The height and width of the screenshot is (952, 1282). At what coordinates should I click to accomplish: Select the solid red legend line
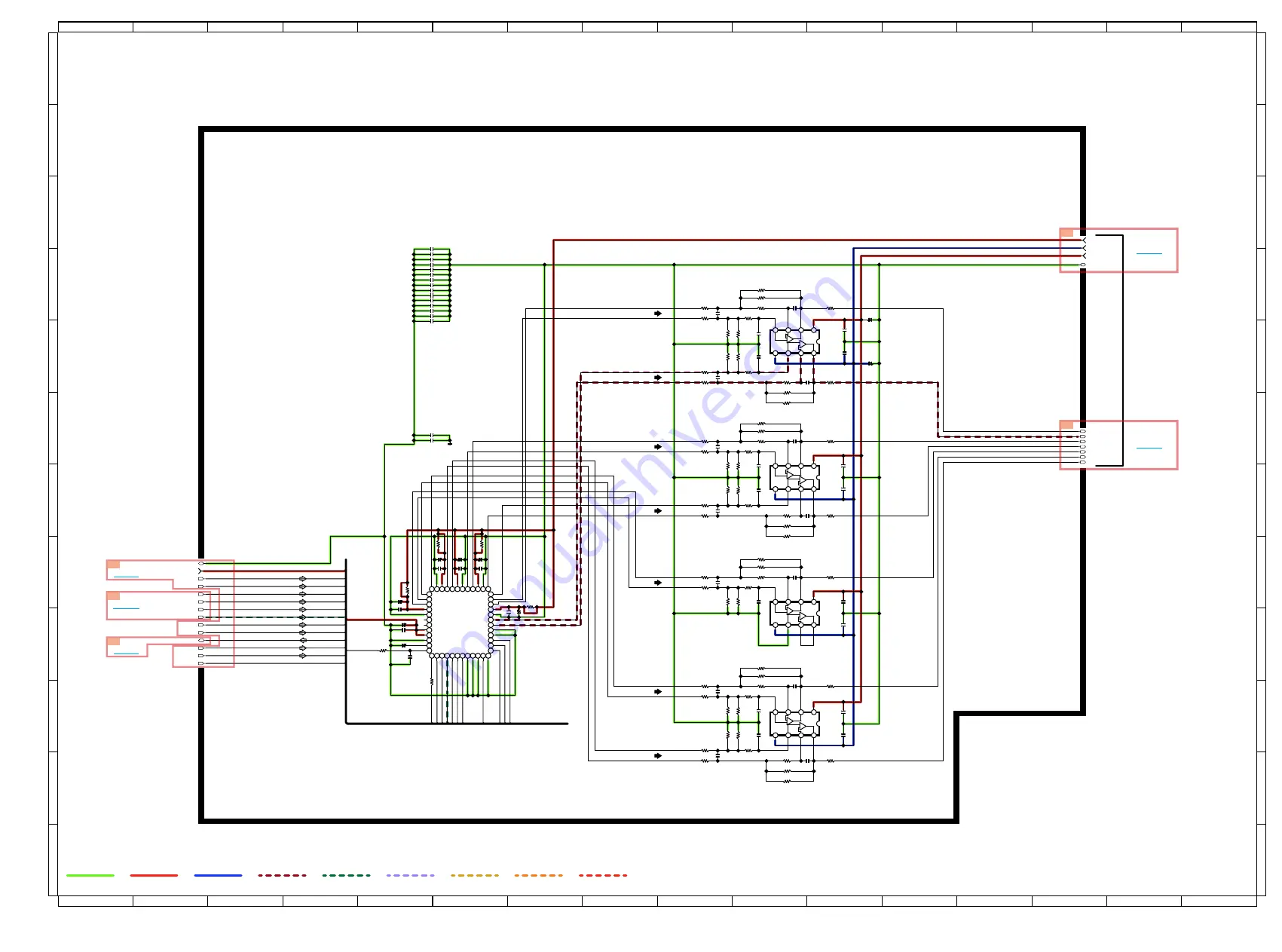point(154,875)
